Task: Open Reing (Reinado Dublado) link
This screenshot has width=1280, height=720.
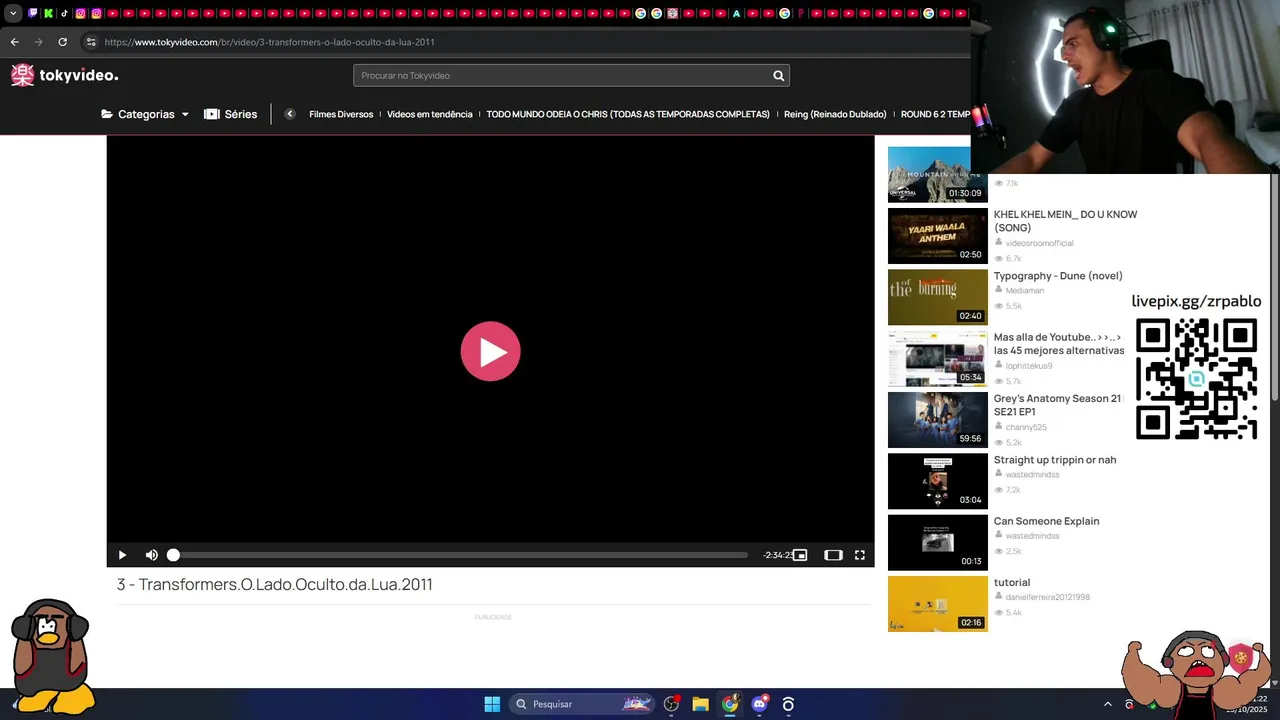Action: click(x=835, y=114)
